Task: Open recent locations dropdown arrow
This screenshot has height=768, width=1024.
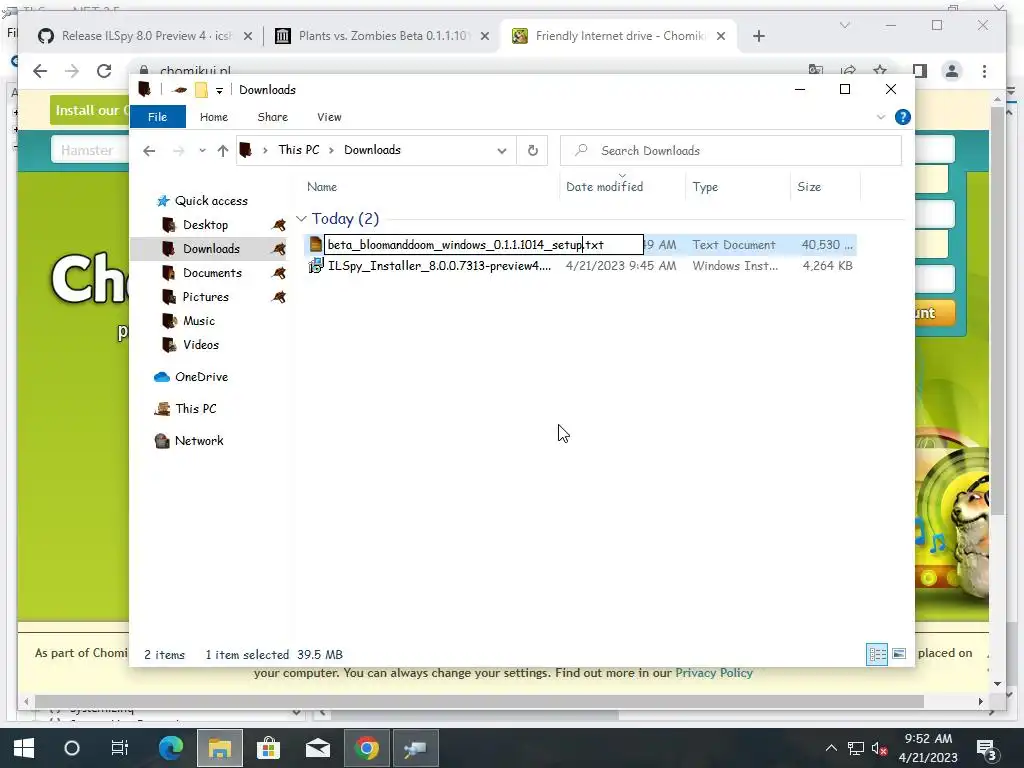Action: pos(202,151)
